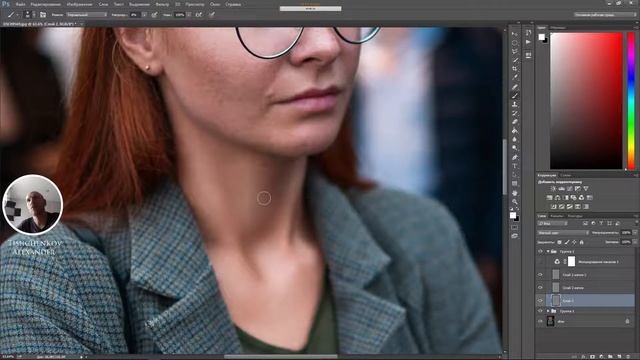The image size is (640, 360).
Task: Select the Clone Stamp tool
Action: coord(515,104)
